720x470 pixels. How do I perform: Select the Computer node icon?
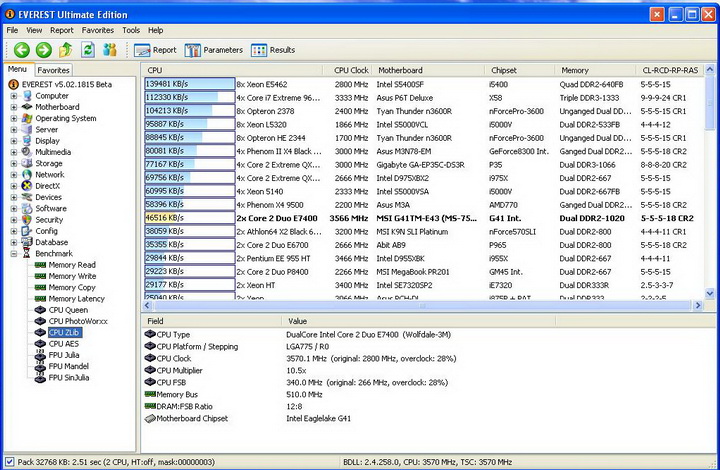coord(28,95)
